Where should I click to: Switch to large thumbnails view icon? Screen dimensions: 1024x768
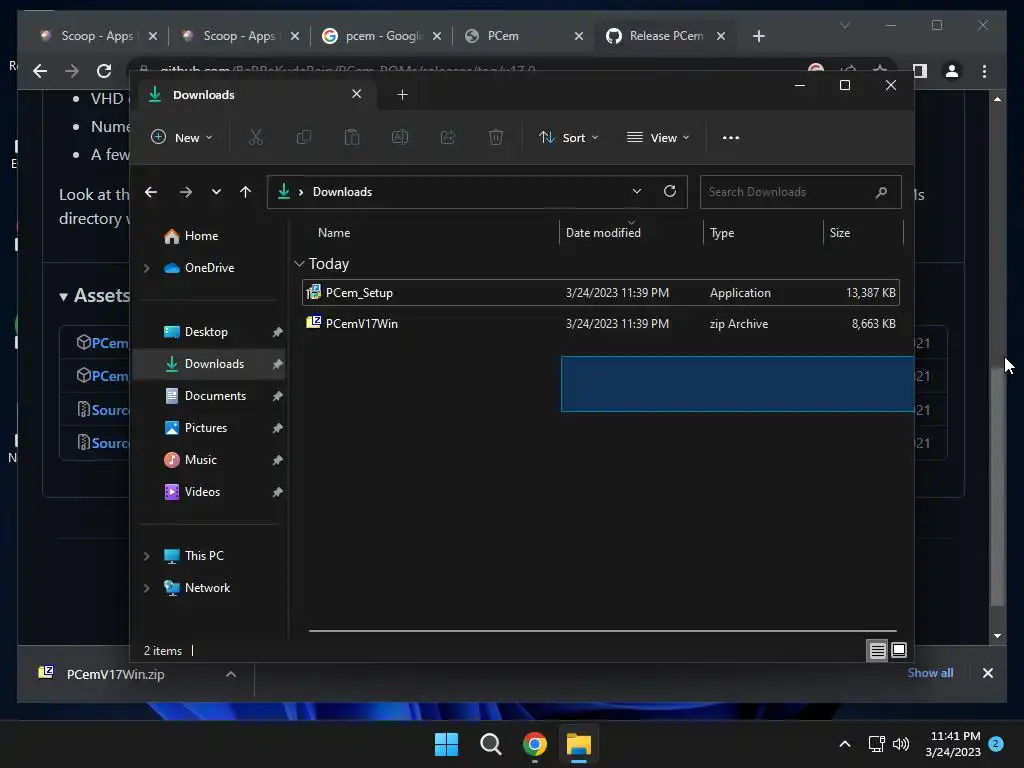tap(899, 650)
